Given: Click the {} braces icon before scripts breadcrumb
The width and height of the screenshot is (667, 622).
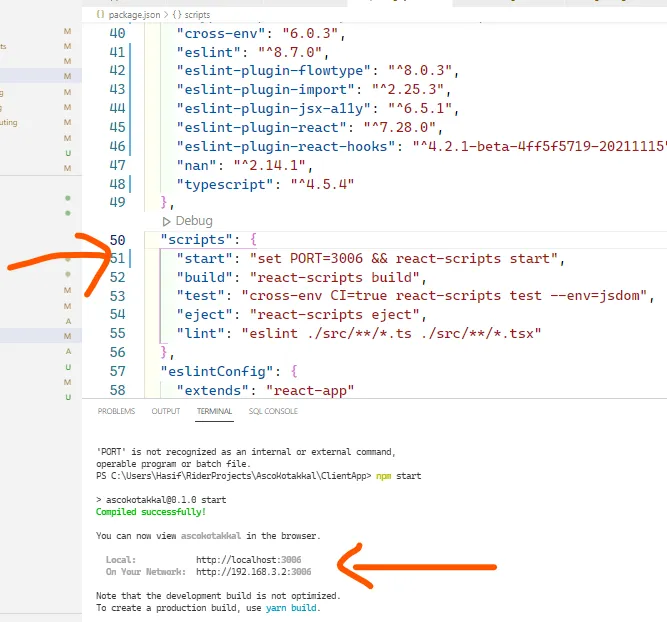Looking at the screenshot, I should (177, 14).
